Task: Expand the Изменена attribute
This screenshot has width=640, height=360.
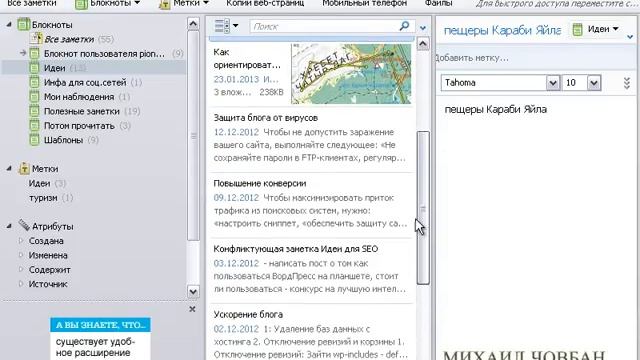Action: pos(21,256)
